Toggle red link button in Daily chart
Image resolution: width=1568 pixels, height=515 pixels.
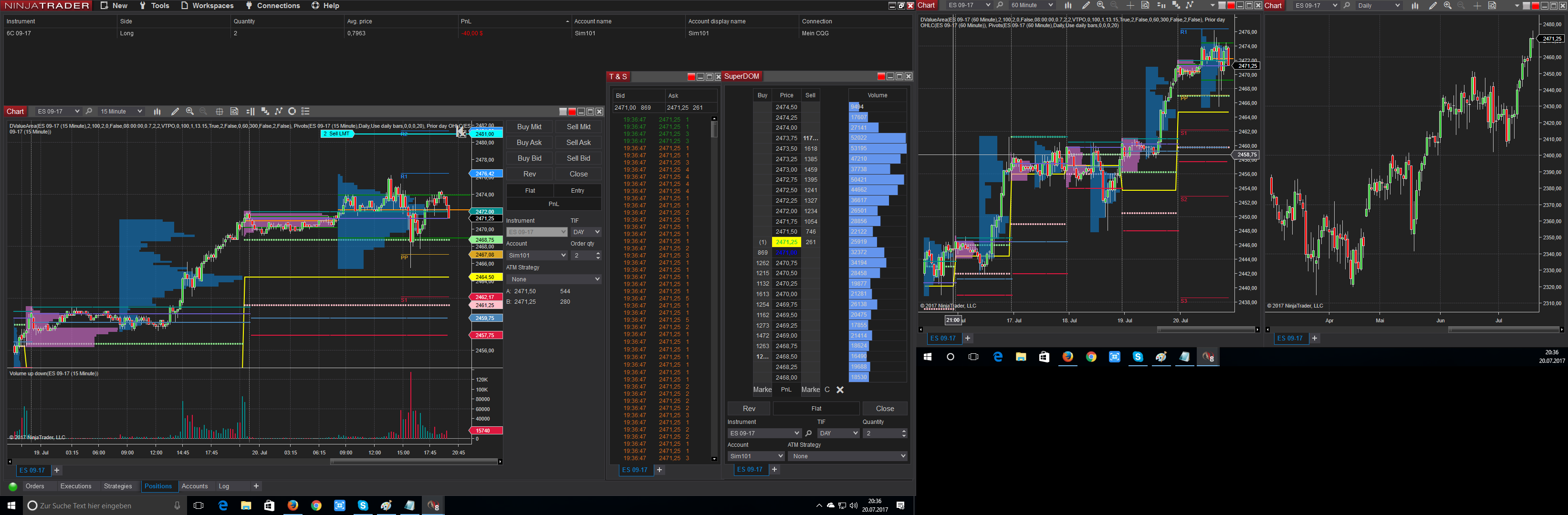1535,5
